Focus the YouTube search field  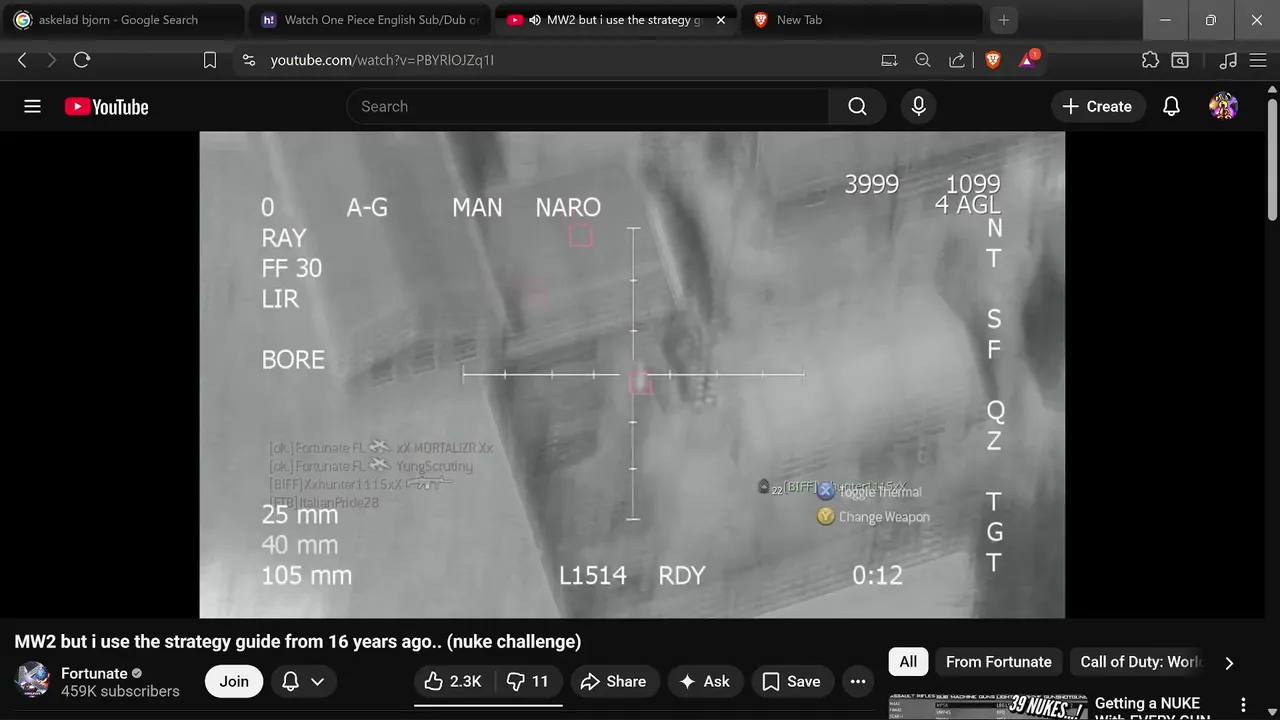click(x=588, y=106)
